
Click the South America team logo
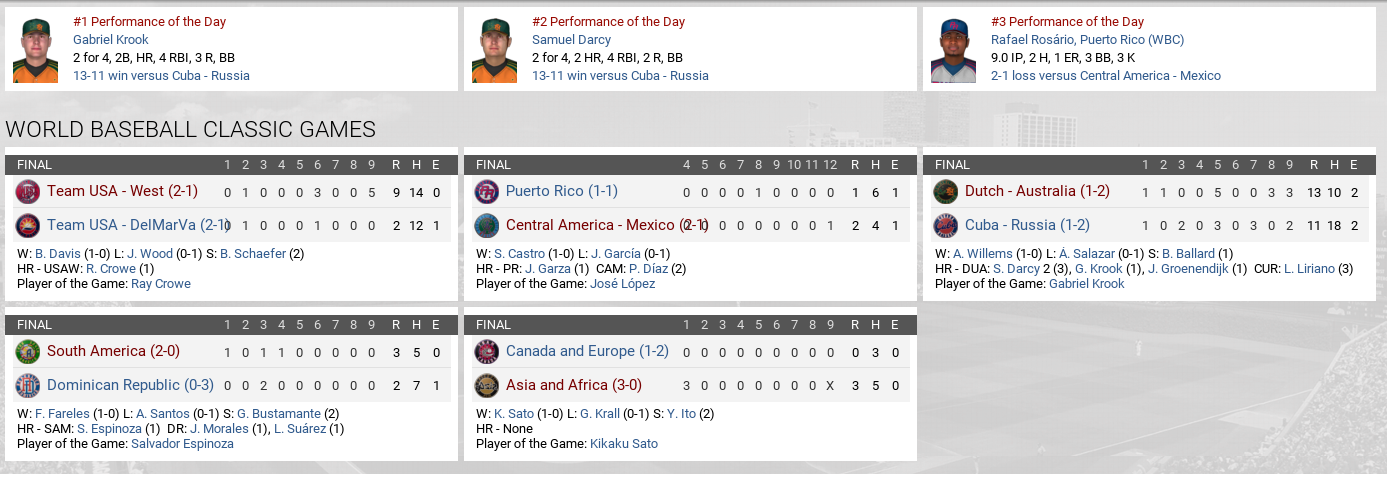[x=27, y=352]
